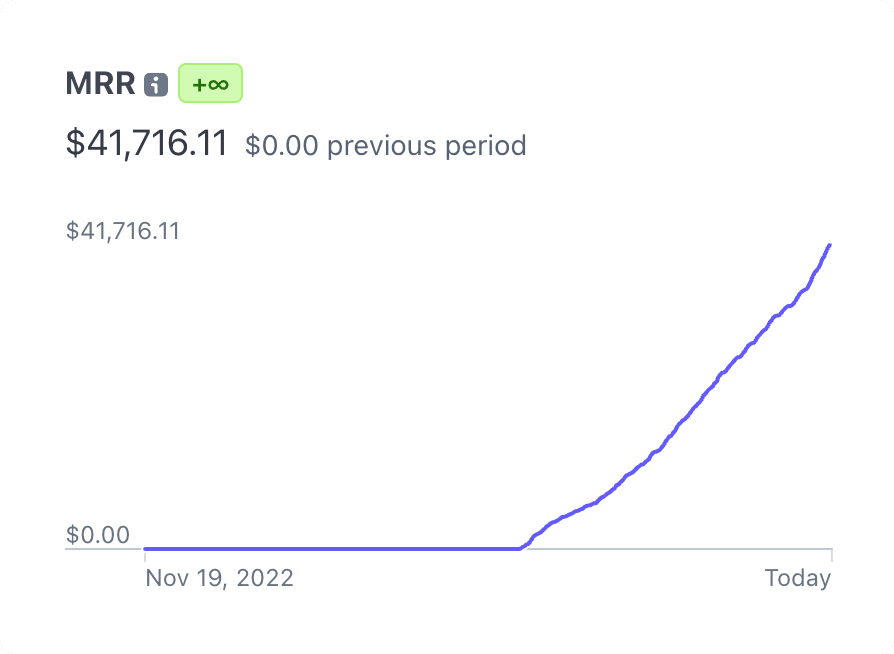Click the info icon beside MRR
The image size is (894, 654).
[155, 85]
